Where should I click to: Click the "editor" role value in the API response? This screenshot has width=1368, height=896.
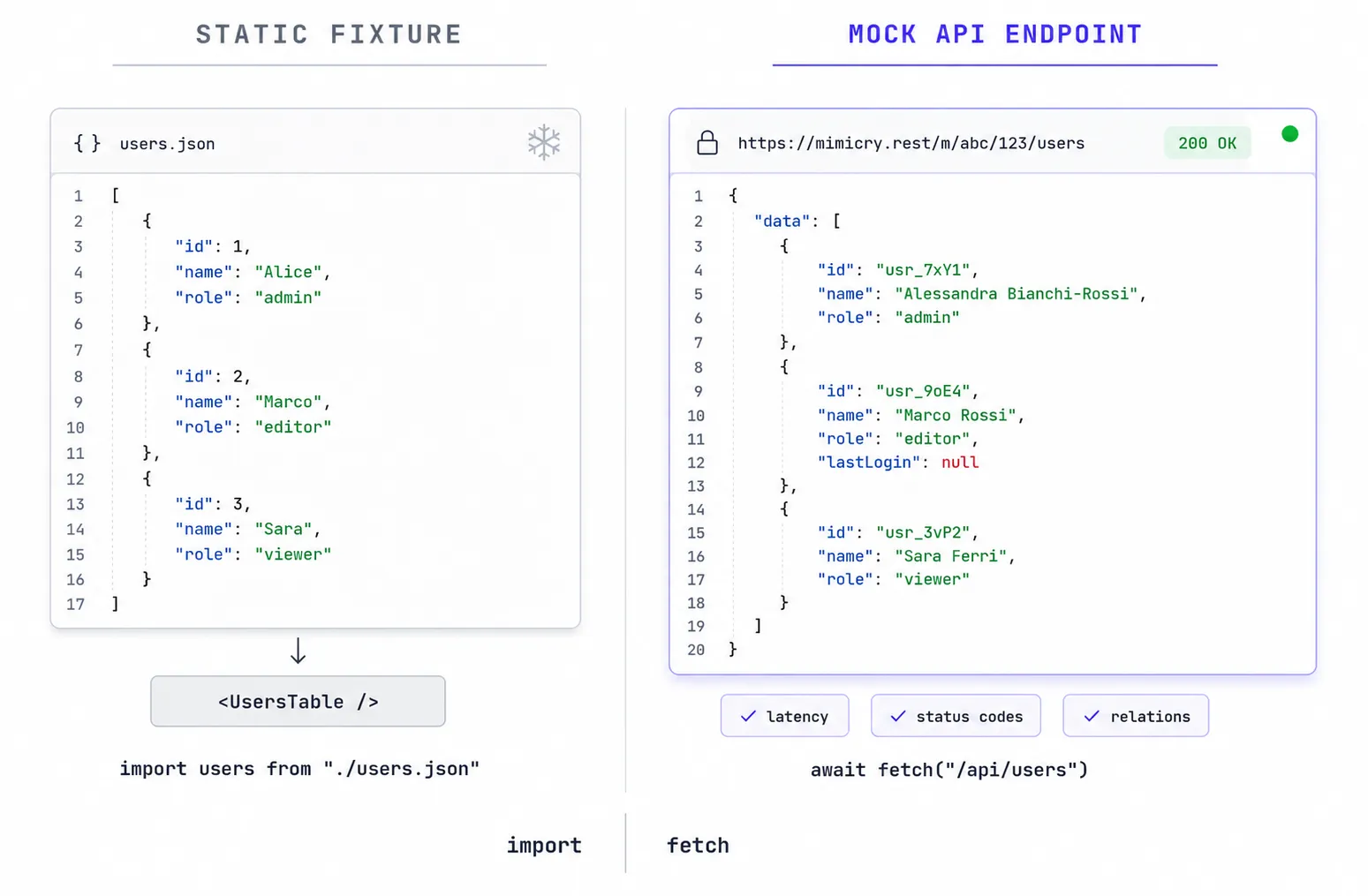(x=932, y=439)
